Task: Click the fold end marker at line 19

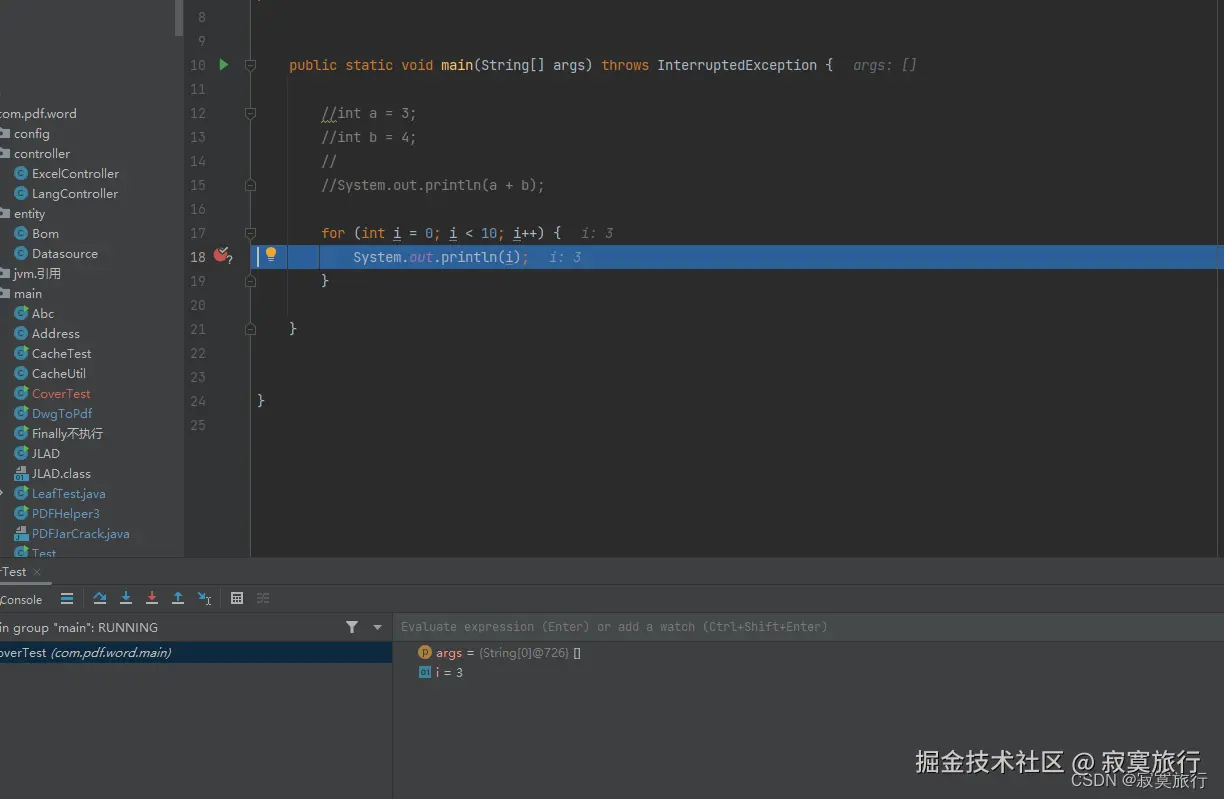Action: coord(250,281)
